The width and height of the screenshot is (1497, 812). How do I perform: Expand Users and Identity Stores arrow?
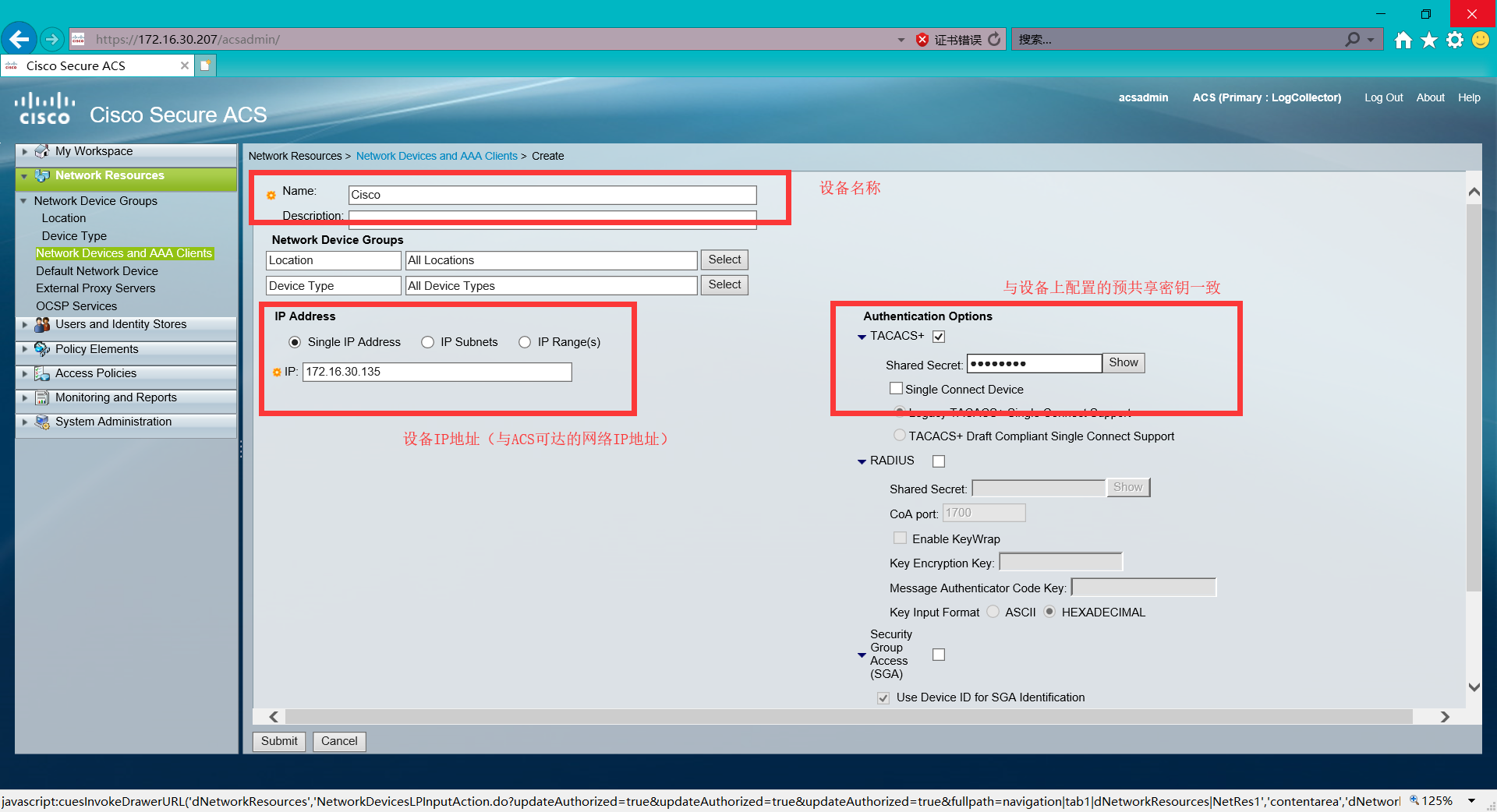[x=25, y=324]
